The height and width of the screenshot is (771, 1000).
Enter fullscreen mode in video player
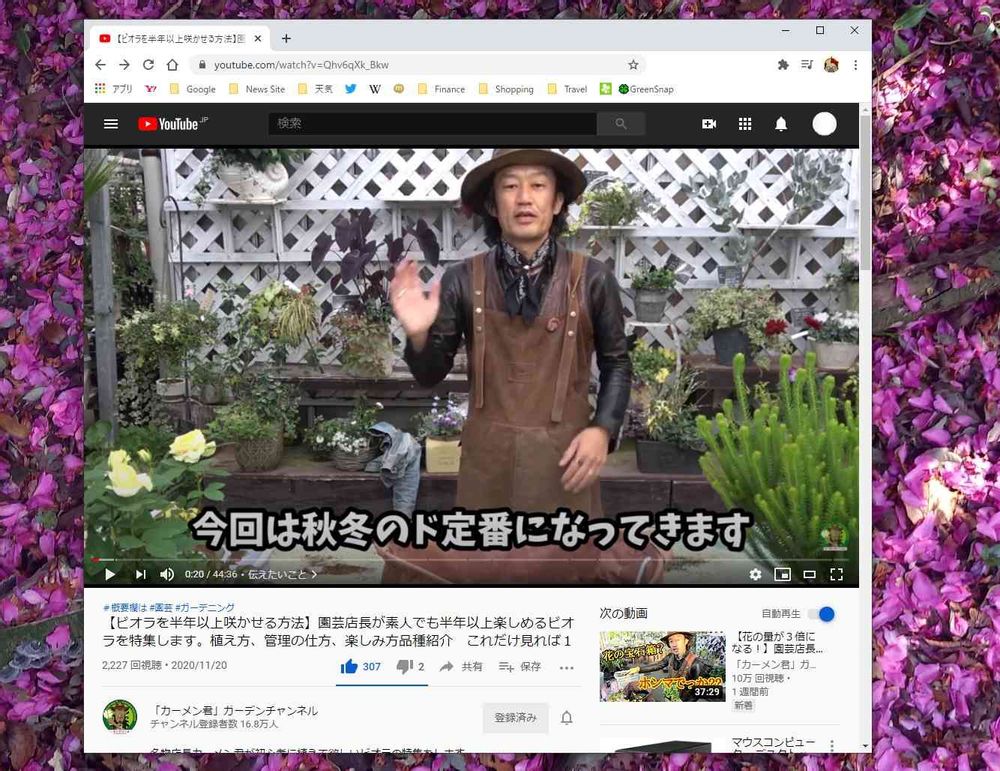pyautogui.click(x=837, y=574)
